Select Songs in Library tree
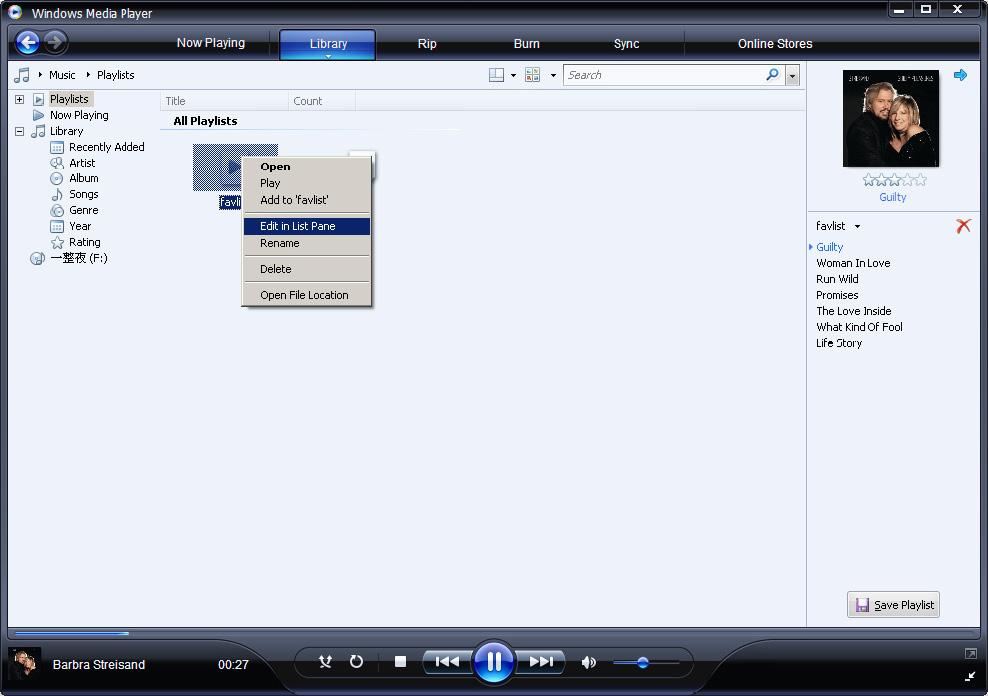The height and width of the screenshot is (696, 988). click(83, 194)
